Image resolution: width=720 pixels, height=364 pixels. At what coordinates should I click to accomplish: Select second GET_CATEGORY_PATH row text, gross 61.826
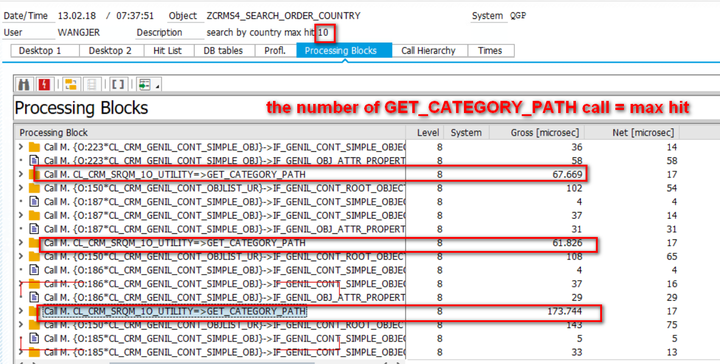pos(174,243)
